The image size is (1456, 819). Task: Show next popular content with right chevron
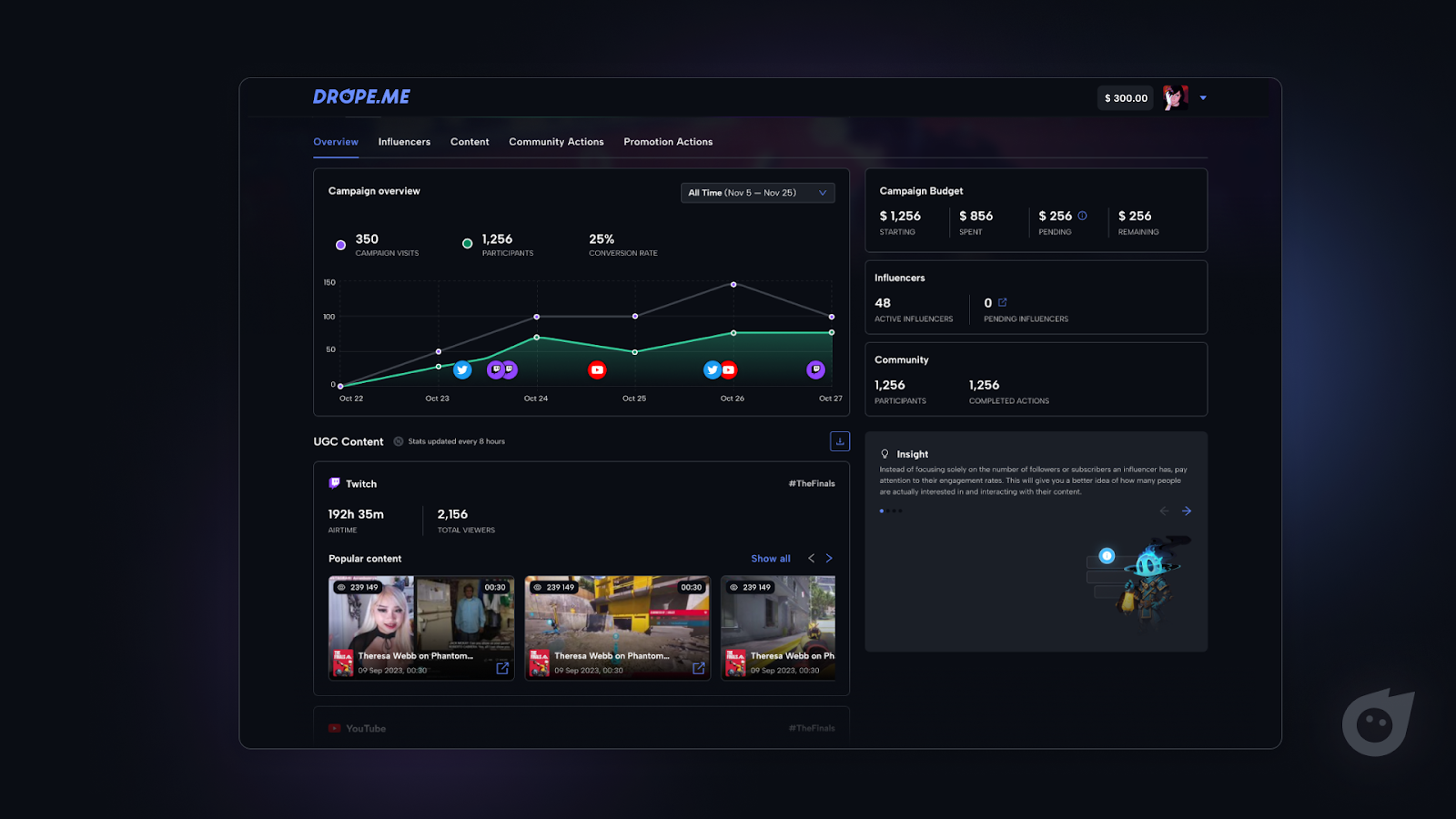click(x=829, y=559)
